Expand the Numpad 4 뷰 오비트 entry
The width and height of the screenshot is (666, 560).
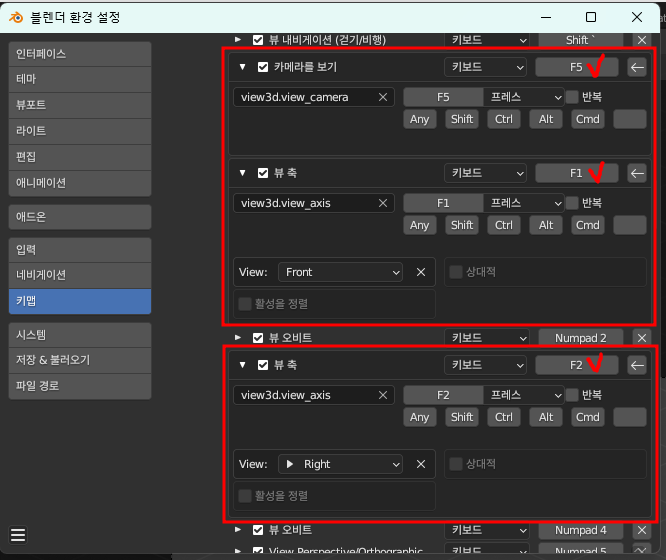click(238, 530)
